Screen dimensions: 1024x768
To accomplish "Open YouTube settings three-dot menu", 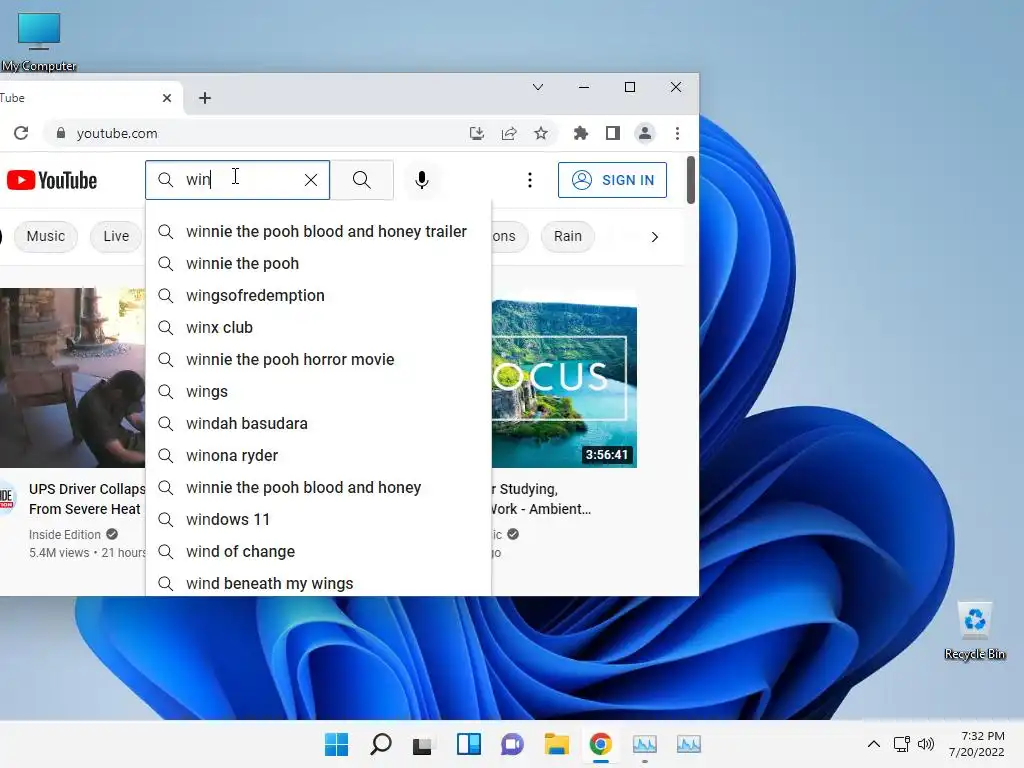I will 530,180.
